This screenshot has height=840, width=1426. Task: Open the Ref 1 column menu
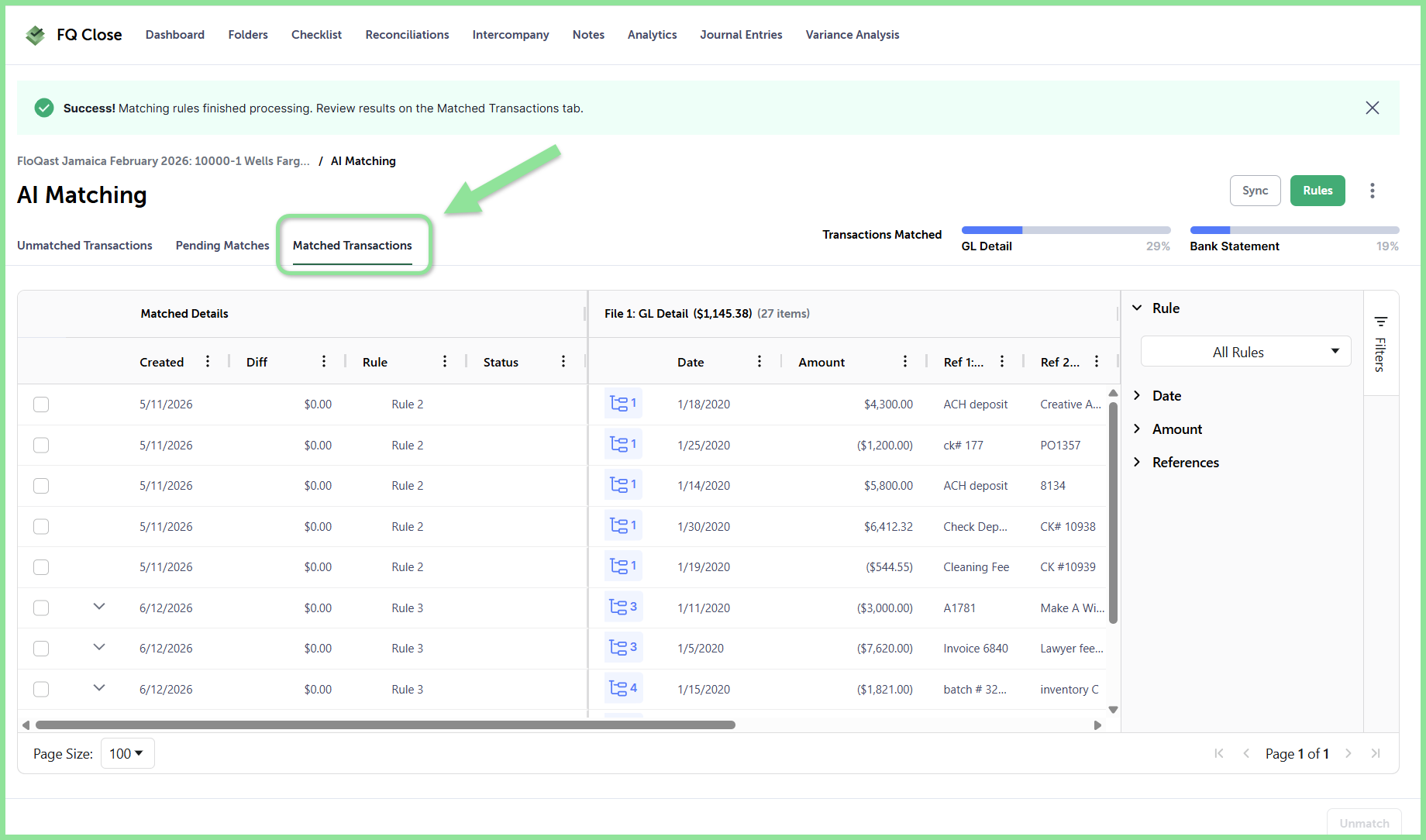1001,361
